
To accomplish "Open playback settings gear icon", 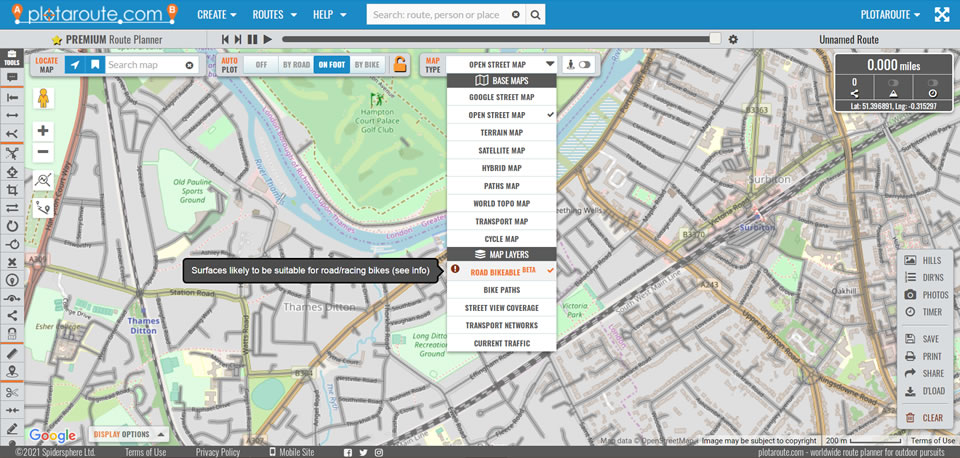I will pyautogui.click(x=733, y=39).
